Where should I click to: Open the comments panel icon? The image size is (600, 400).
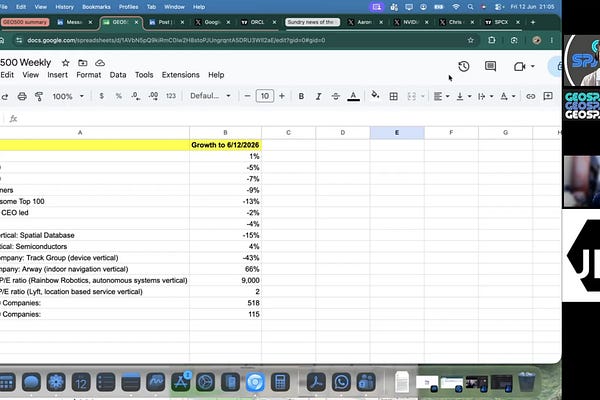pos(490,66)
